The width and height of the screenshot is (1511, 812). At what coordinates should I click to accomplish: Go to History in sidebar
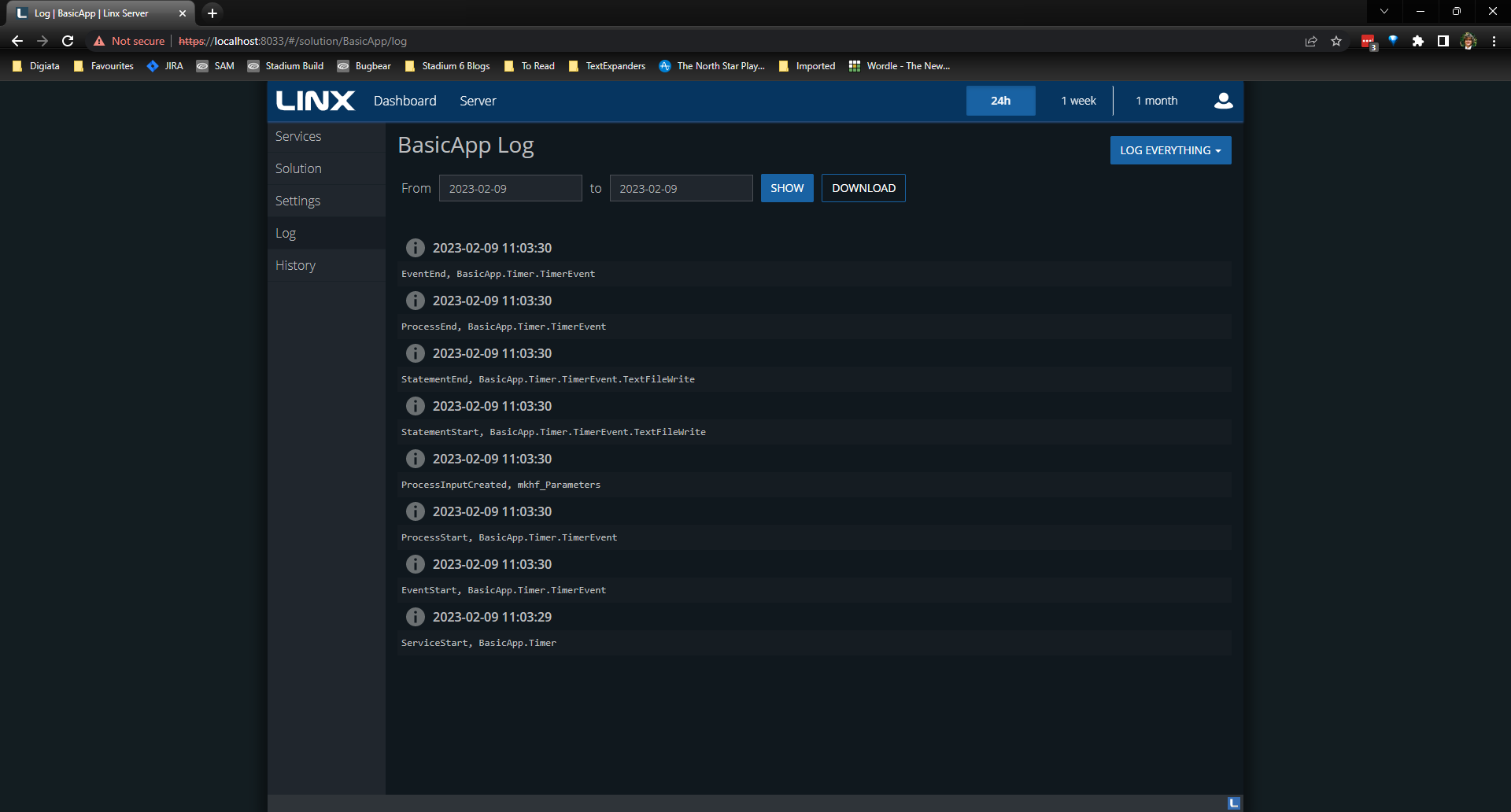pos(327,265)
